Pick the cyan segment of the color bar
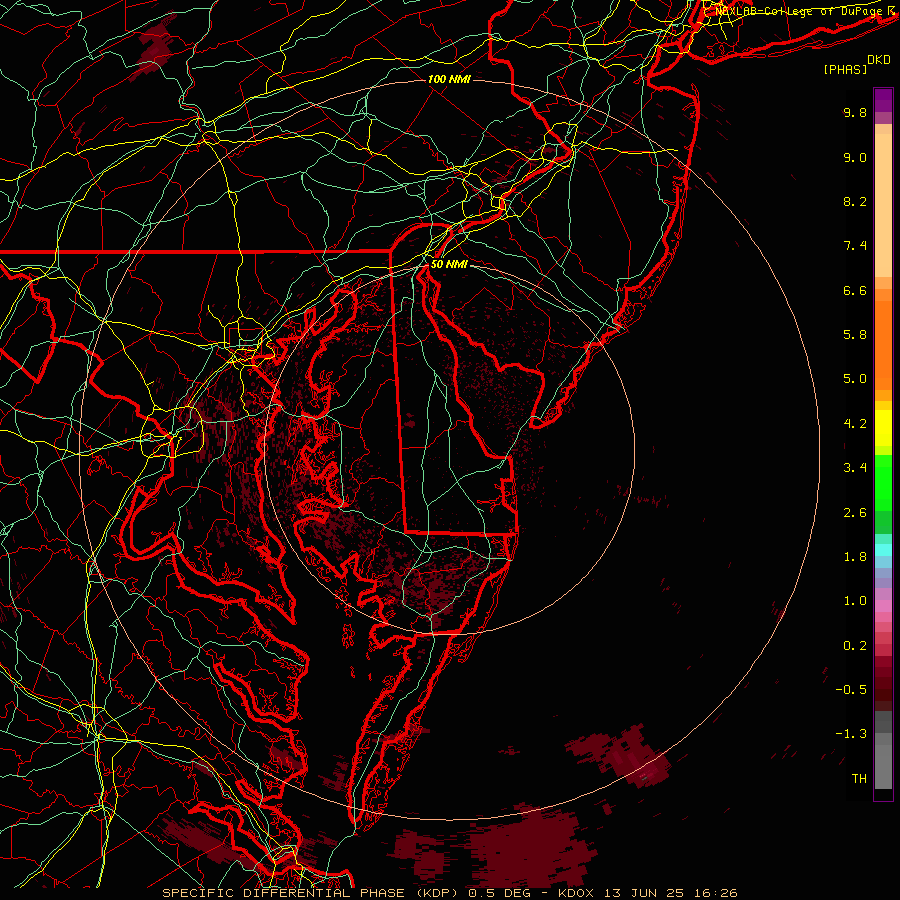The height and width of the screenshot is (900, 900). click(x=883, y=550)
